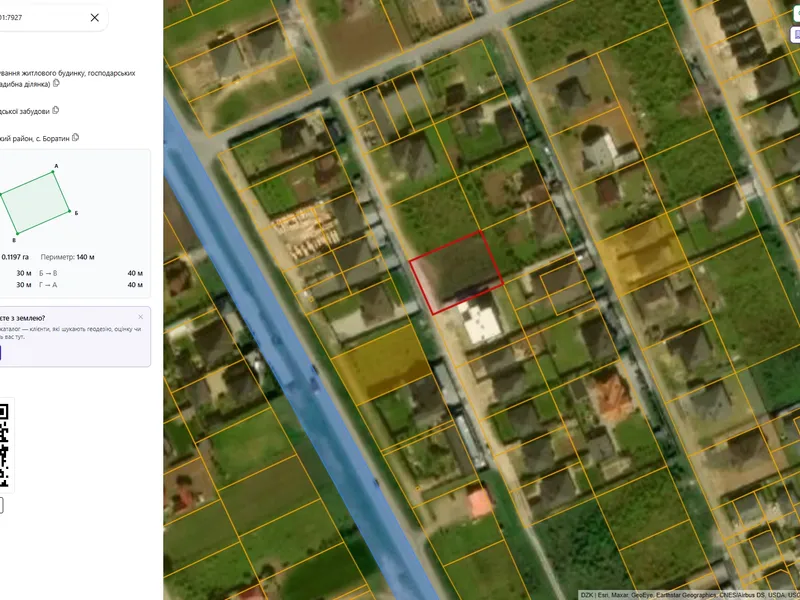Click the Esri, Maxar map attribution text
Viewport: 800px width, 600px height.
690,595
